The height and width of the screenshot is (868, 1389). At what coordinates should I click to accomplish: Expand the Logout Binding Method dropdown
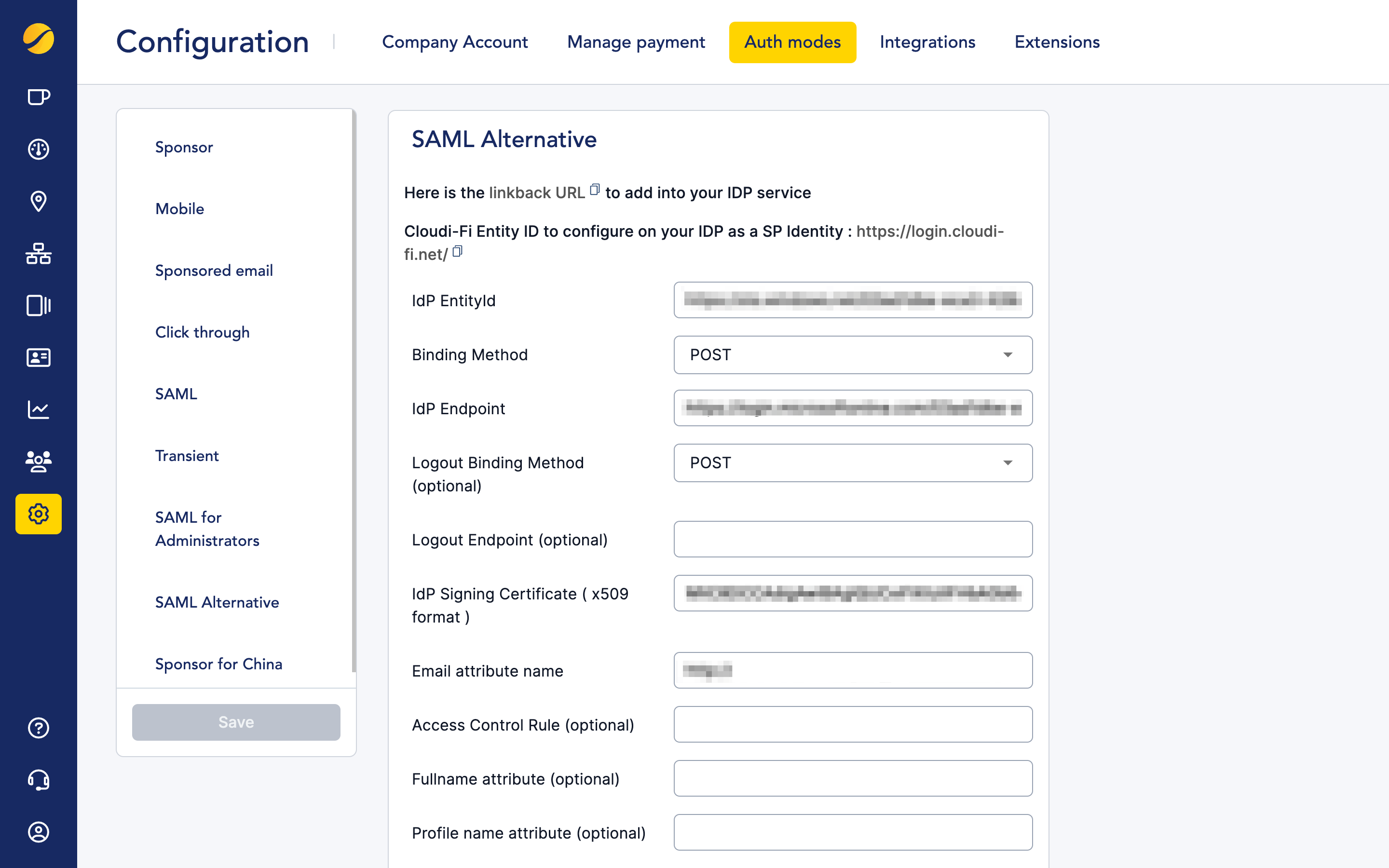[x=1008, y=463]
